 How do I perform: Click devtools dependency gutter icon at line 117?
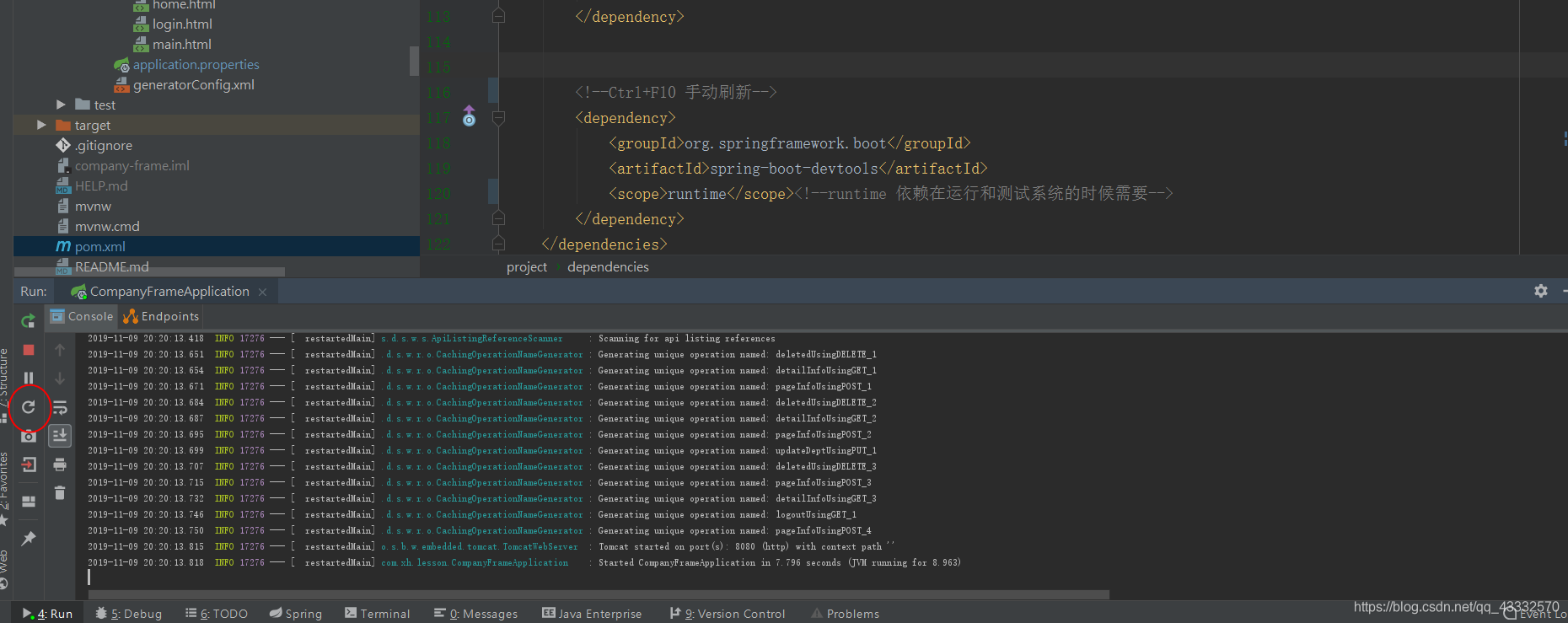[470, 117]
